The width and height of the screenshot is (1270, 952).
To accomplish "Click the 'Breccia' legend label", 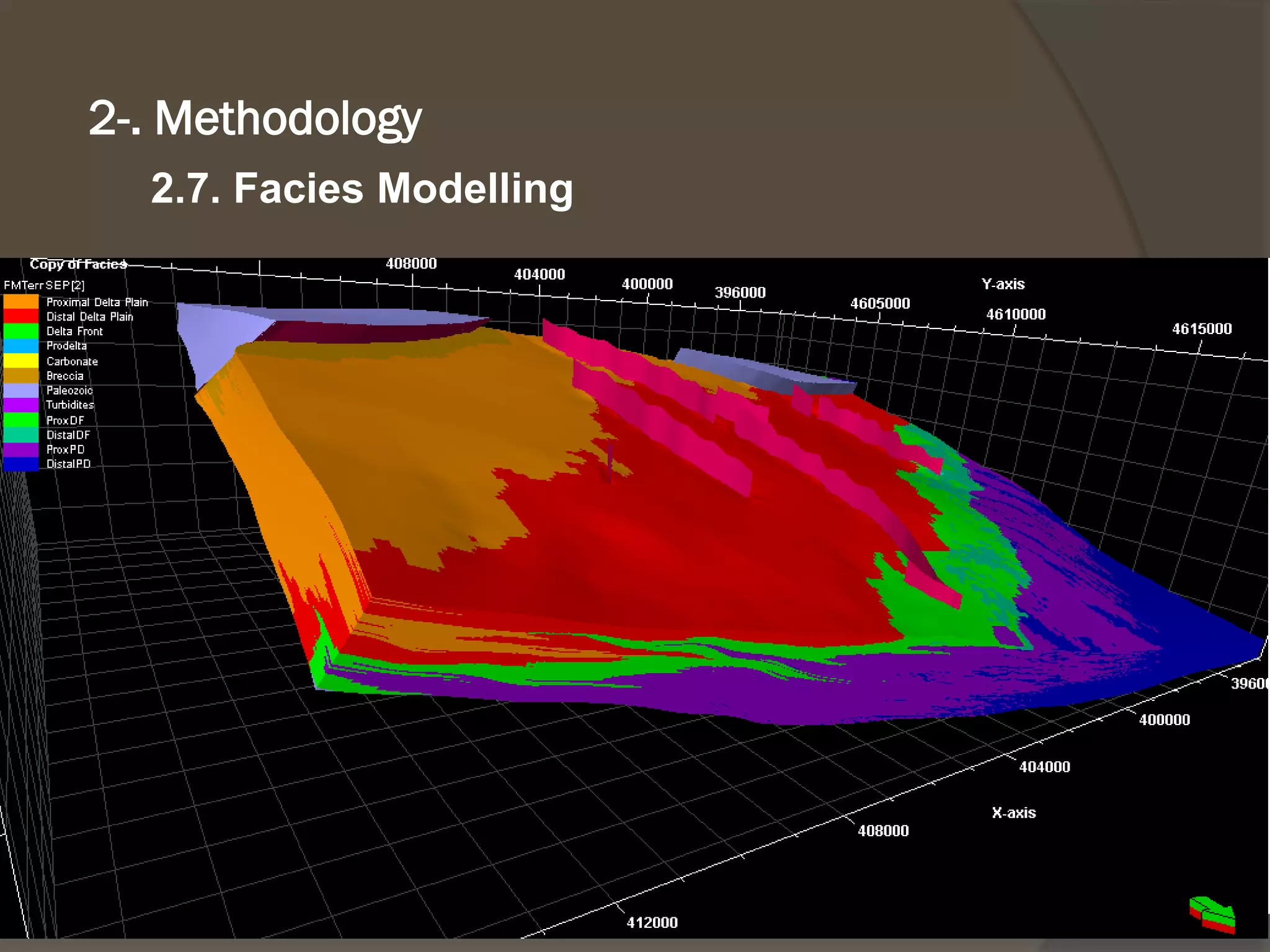I will point(64,376).
